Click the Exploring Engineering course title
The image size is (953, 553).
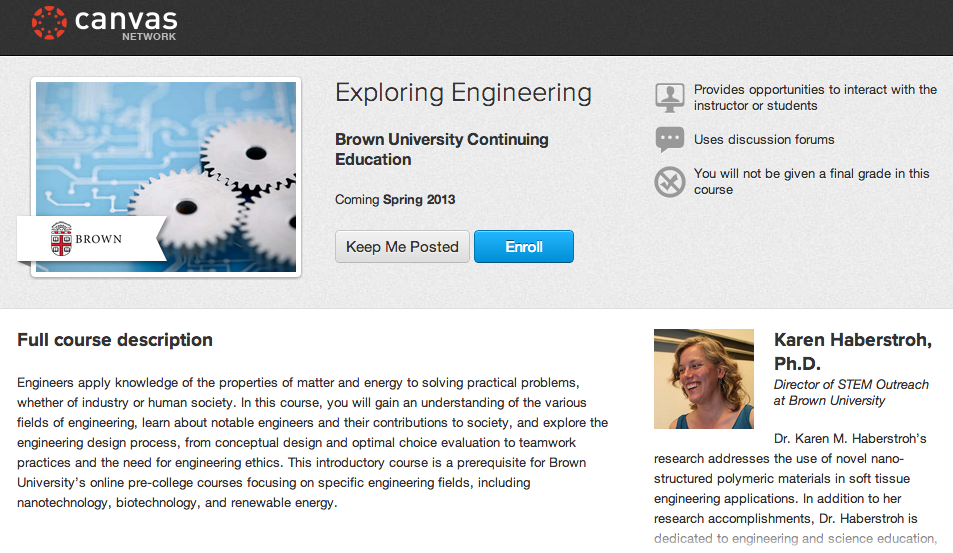tap(463, 94)
